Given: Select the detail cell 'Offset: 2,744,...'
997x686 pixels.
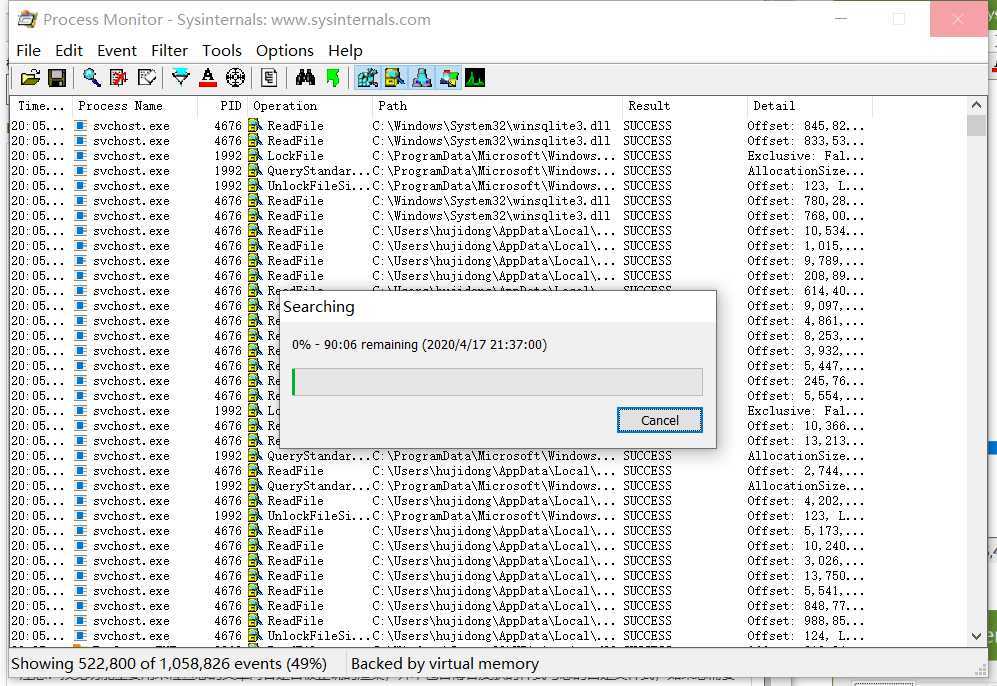Looking at the screenshot, I should tap(806, 471).
